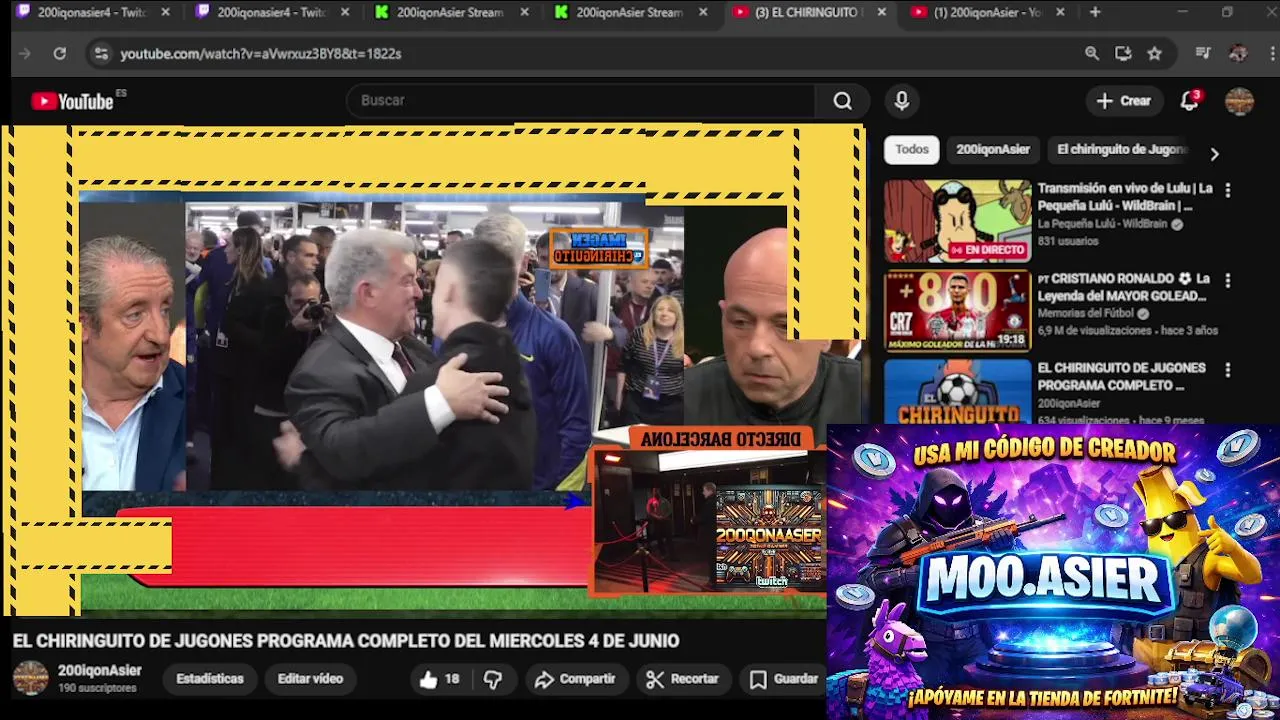Open La Pequeña Lulú live thumbnail
The image size is (1280, 720).
tap(957, 221)
